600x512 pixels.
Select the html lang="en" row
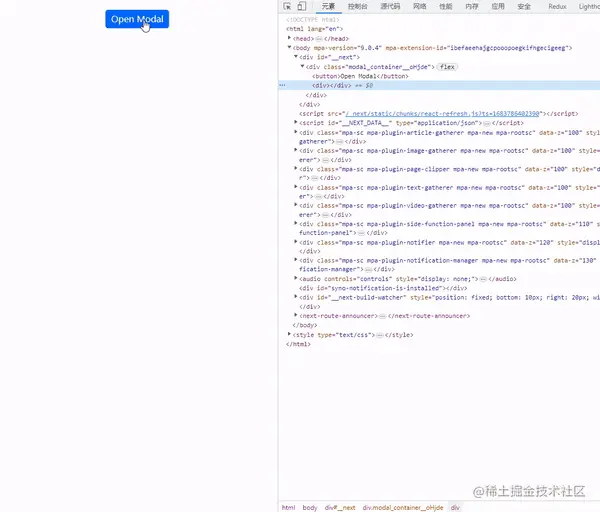[x=315, y=29]
